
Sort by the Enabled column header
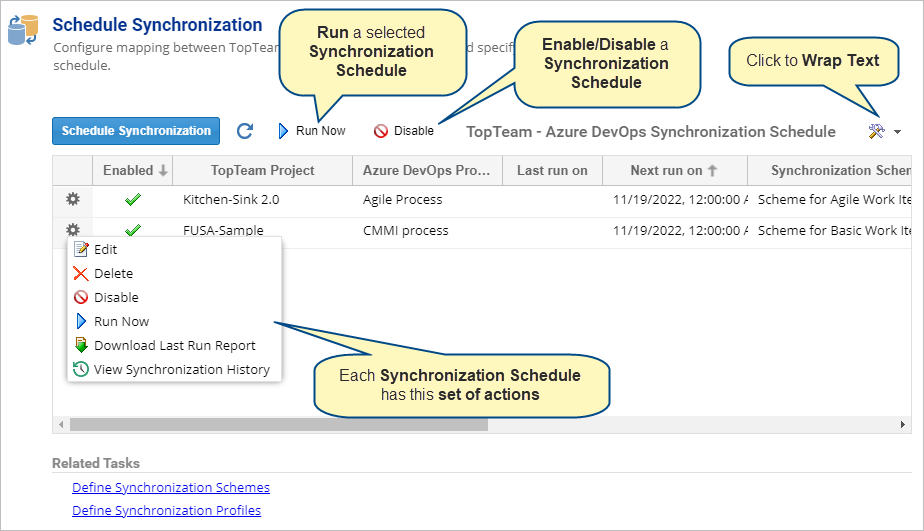click(x=133, y=170)
